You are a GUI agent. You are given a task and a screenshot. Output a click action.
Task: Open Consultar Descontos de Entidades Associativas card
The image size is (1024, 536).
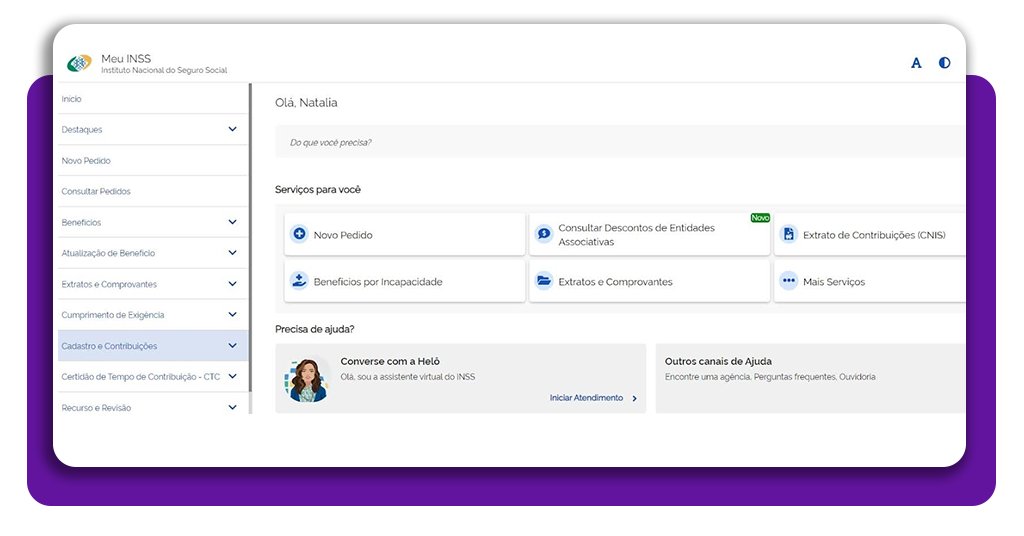tap(649, 234)
